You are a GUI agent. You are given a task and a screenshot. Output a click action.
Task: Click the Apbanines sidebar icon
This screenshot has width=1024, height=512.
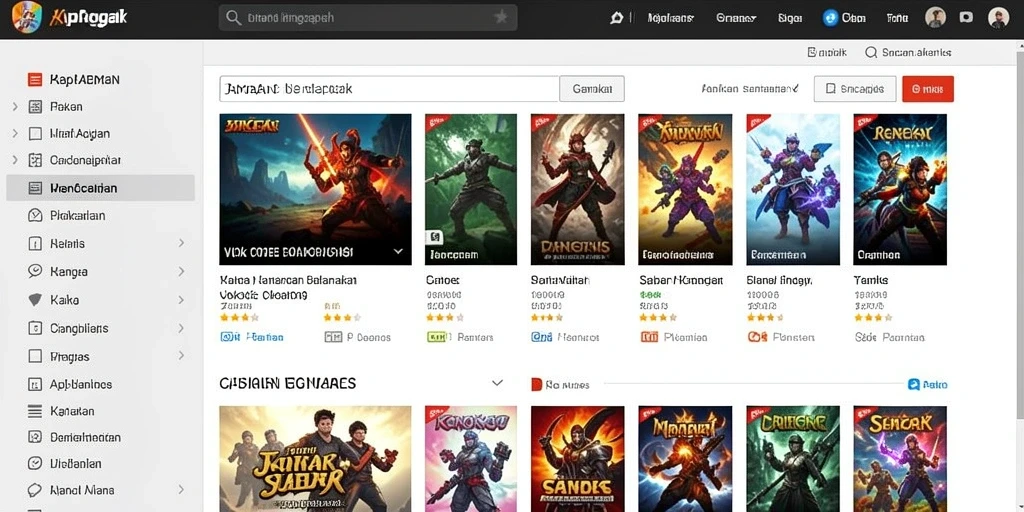point(35,385)
